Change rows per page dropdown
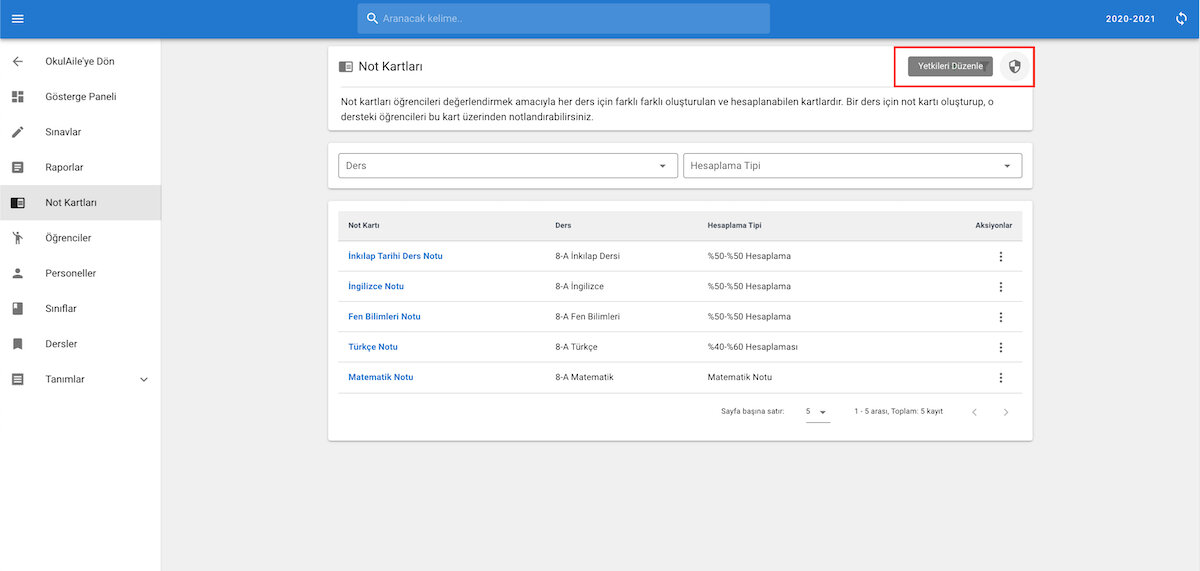The height and width of the screenshot is (571, 1200). click(817, 412)
